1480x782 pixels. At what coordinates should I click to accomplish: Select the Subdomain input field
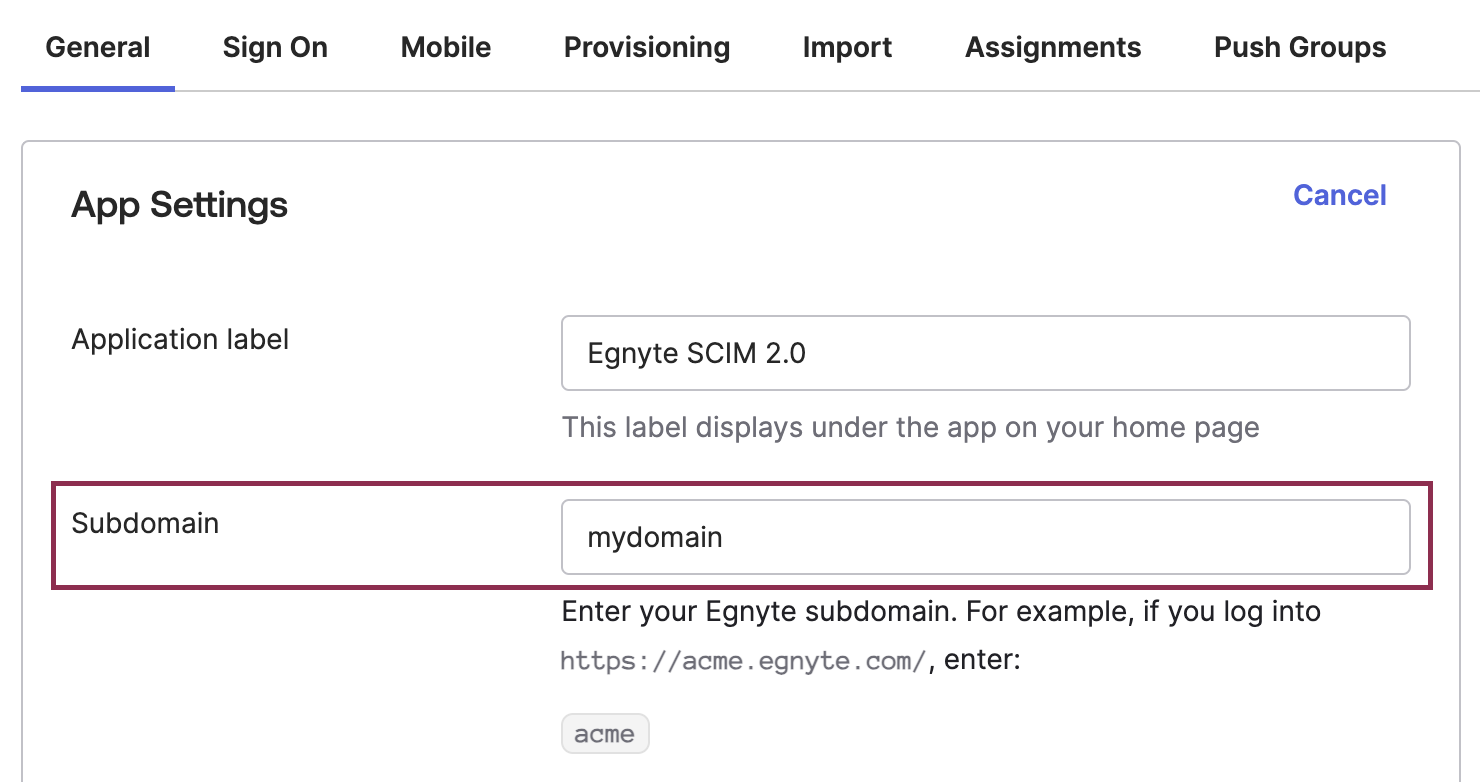[x=985, y=537]
